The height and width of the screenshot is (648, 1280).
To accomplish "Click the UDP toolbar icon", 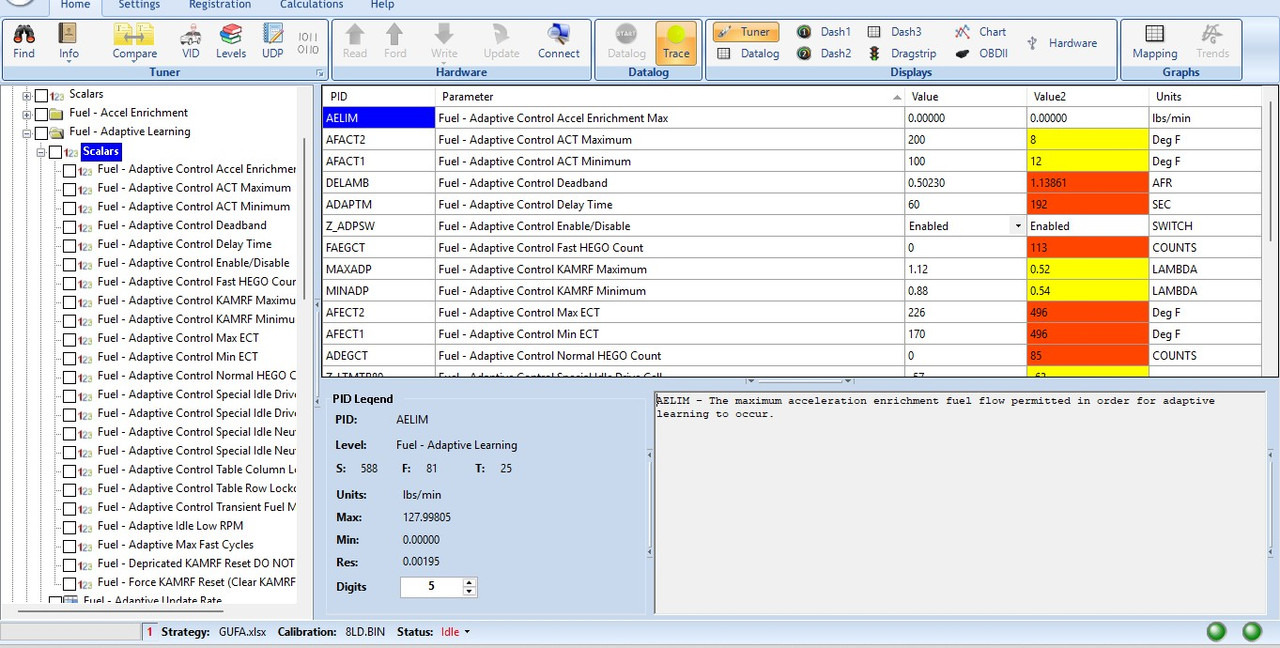I will 273,41.
